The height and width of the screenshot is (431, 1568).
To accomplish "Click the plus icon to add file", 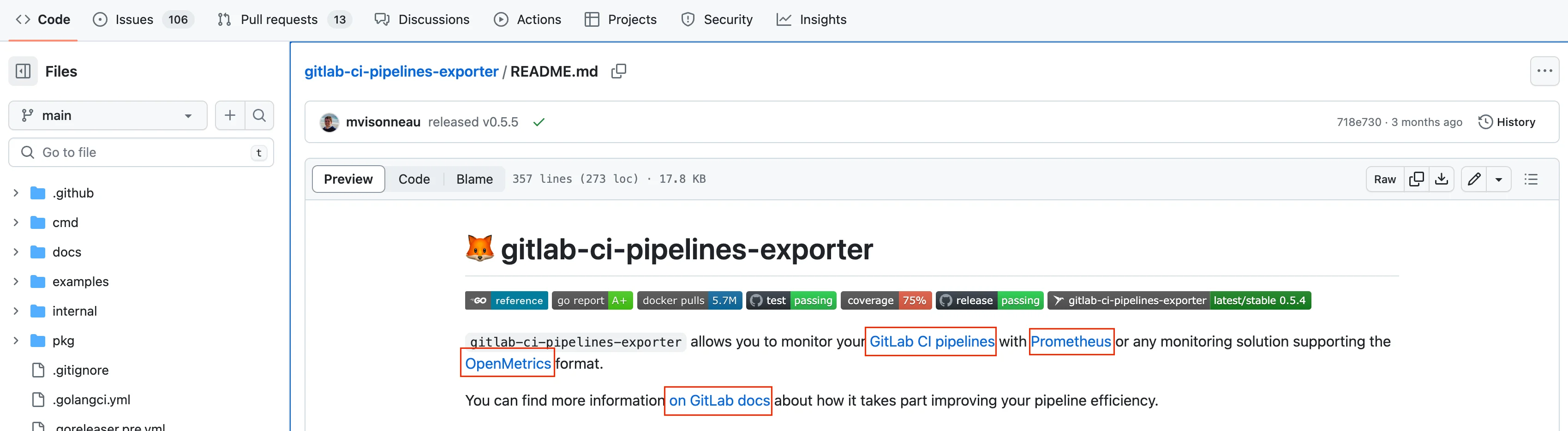I will tap(230, 116).
